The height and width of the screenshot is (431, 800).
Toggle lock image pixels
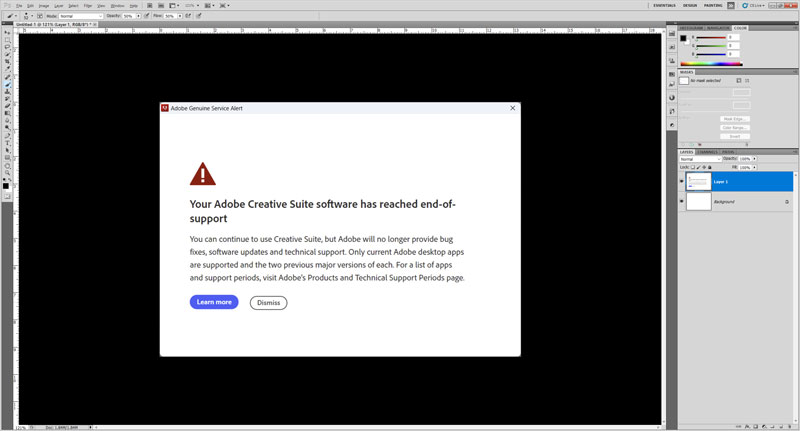tap(698, 167)
